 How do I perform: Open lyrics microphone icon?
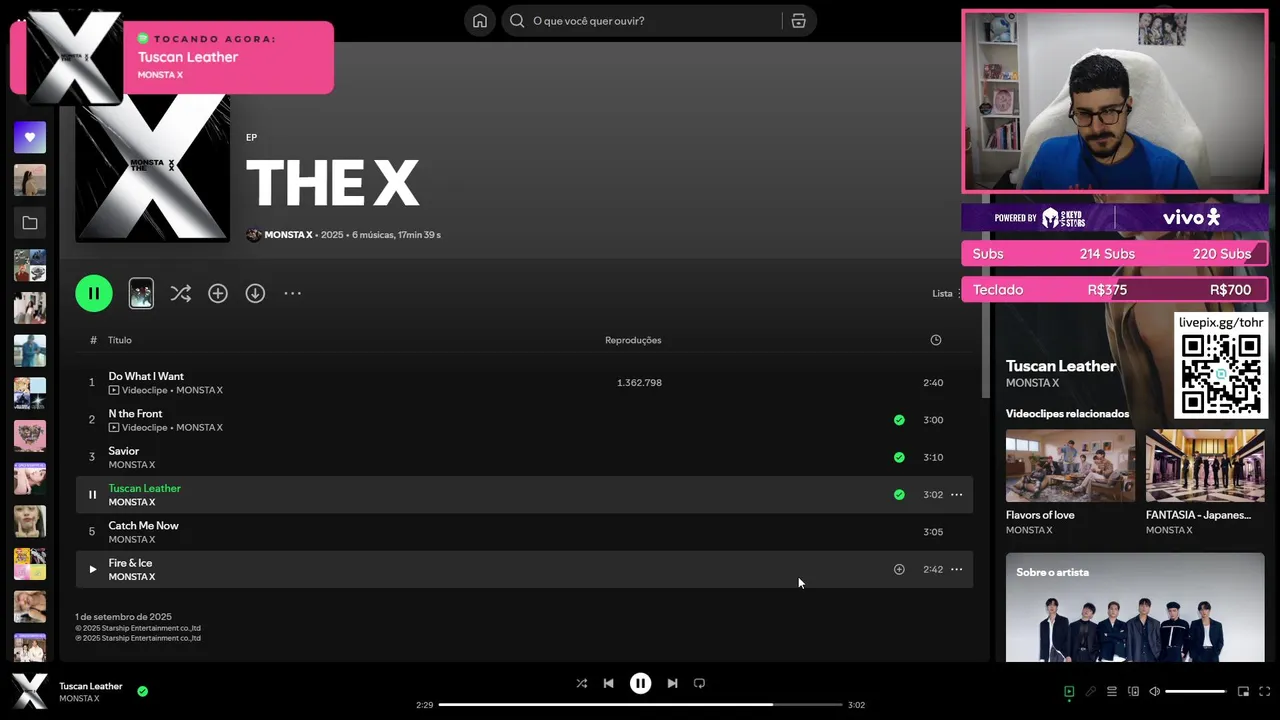[1090, 691]
